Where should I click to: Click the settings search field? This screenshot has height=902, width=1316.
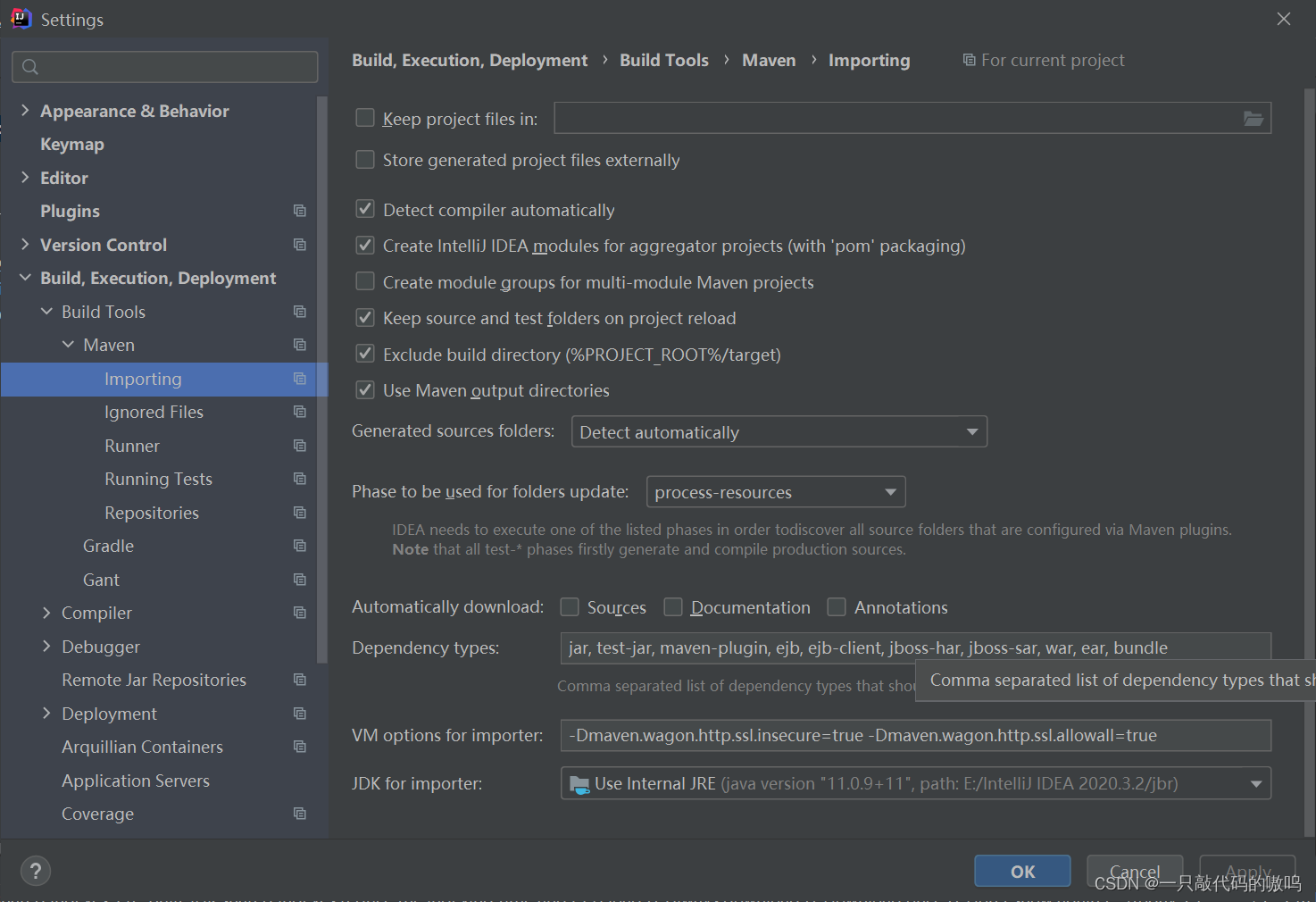pos(165,67)
